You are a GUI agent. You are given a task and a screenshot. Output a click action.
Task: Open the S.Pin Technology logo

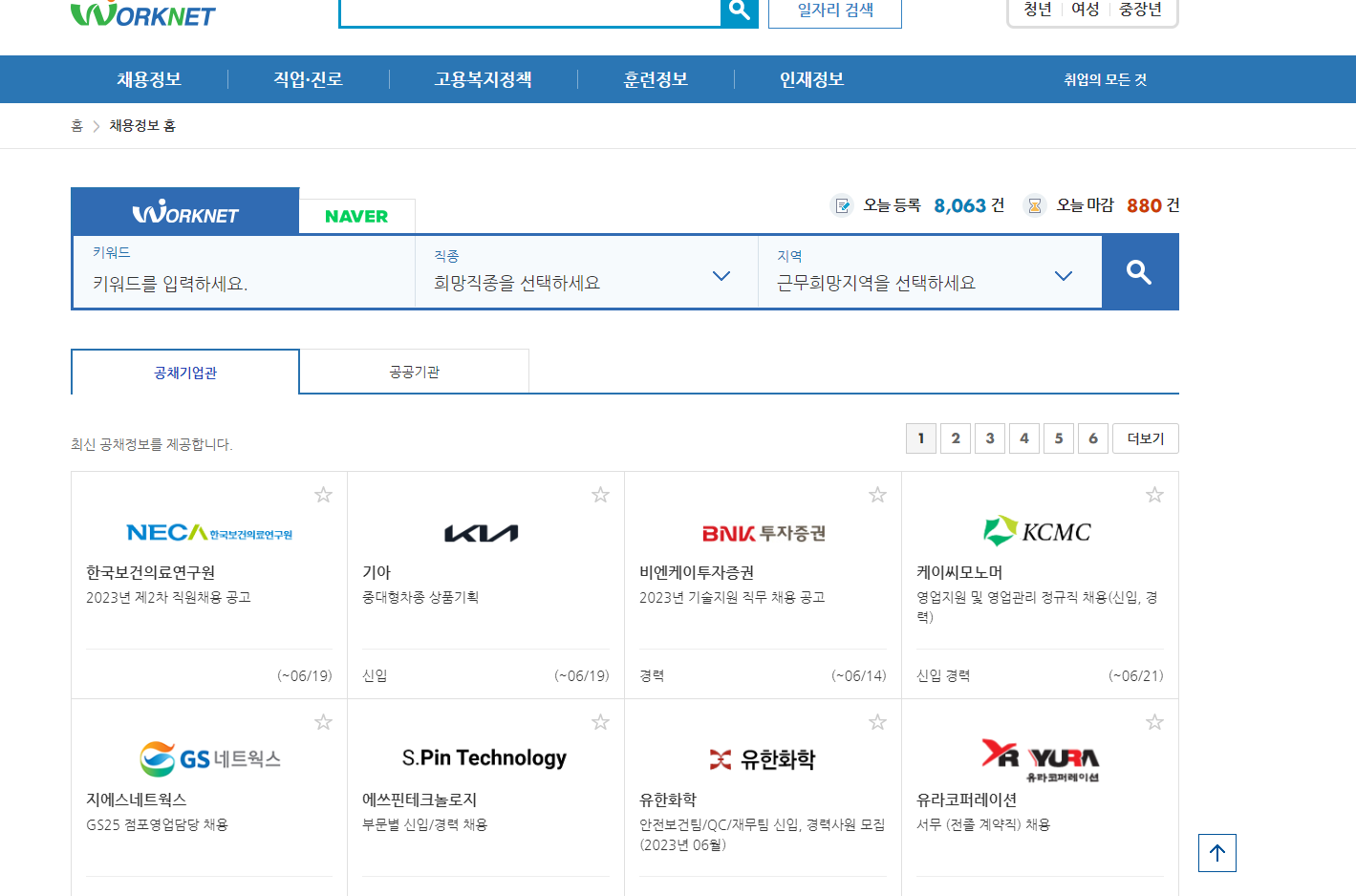(484, 757)
